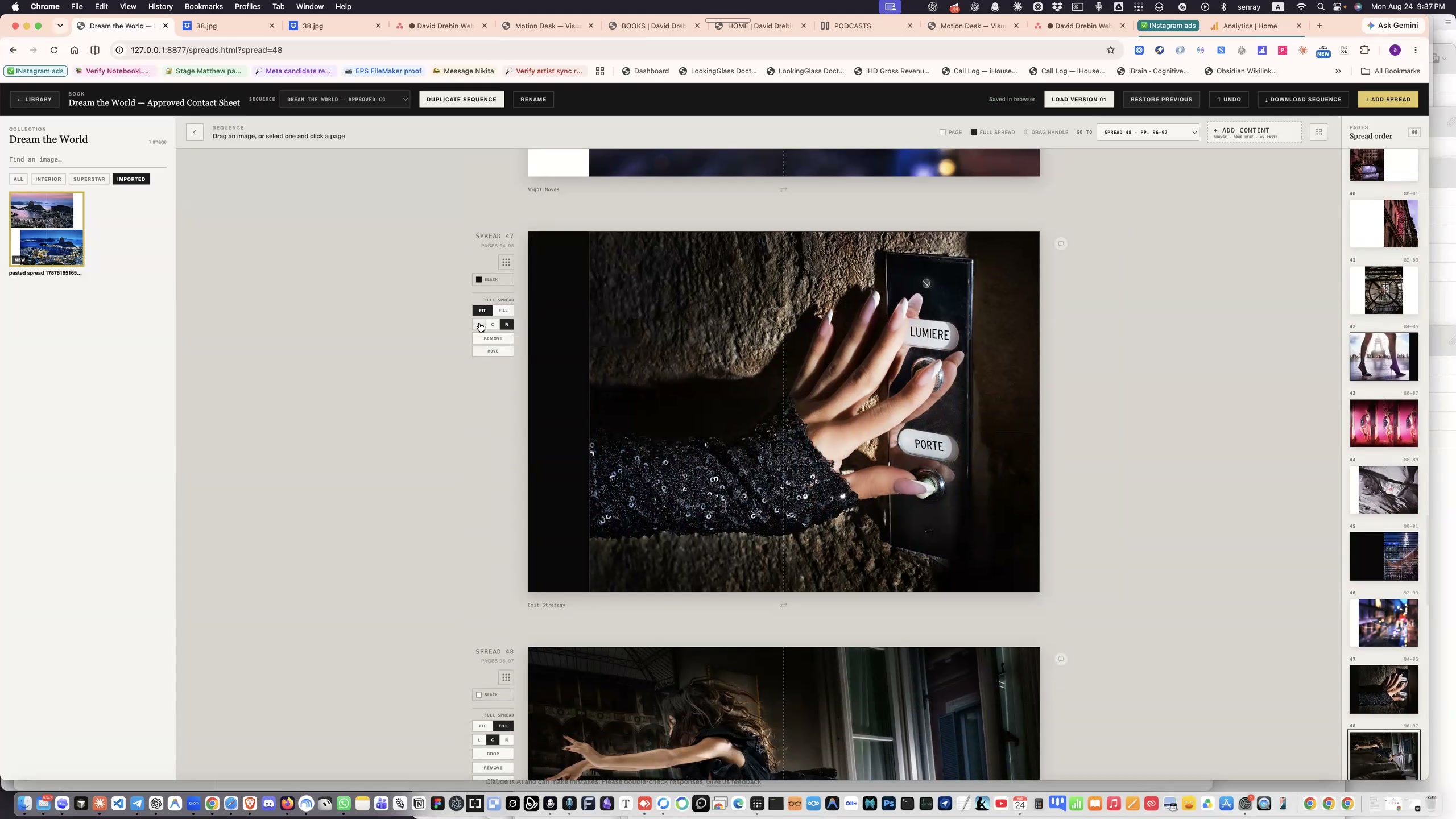Open Finder from the Dock
Image resolution: width=1456 pixels, height=819 pixels.
tap(24, 804)
